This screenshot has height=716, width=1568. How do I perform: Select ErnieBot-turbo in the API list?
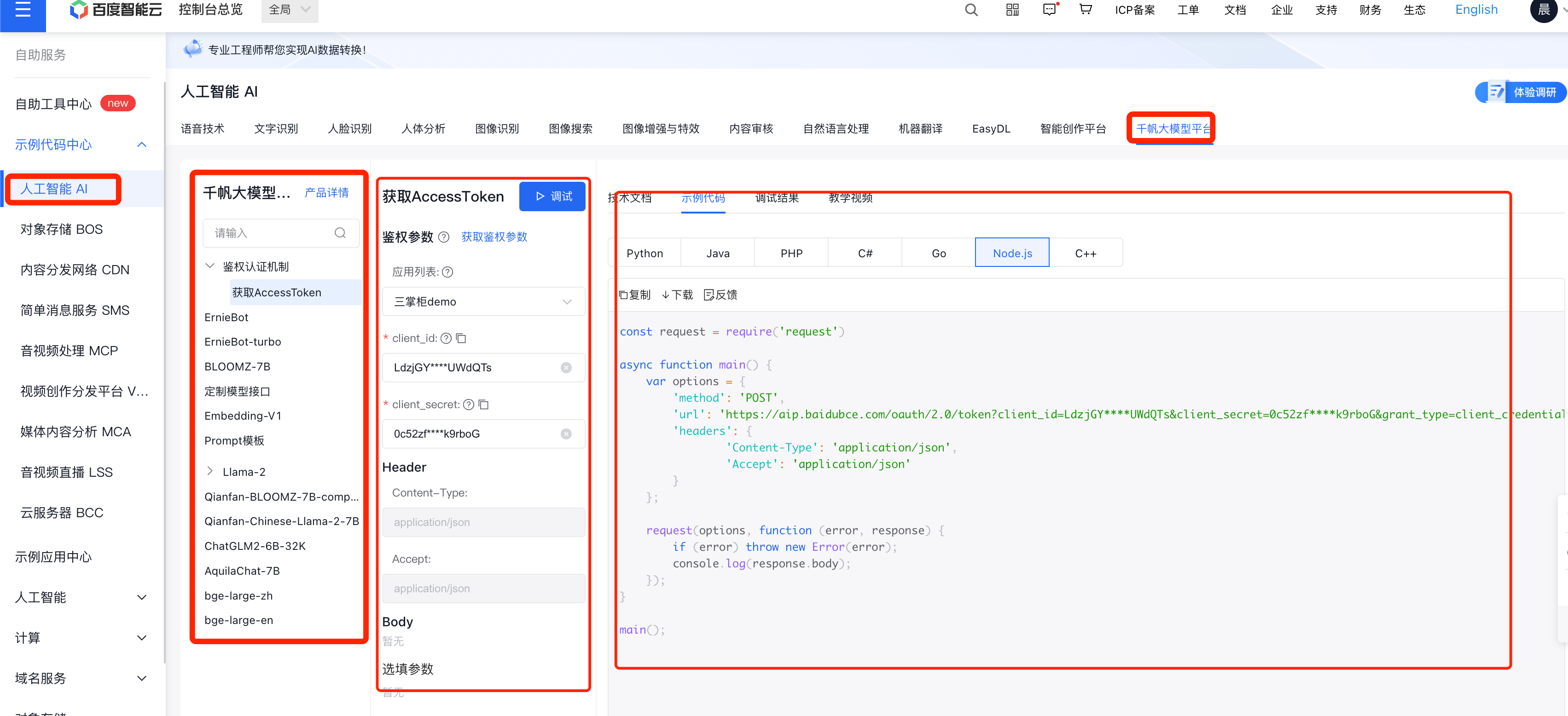242,342
